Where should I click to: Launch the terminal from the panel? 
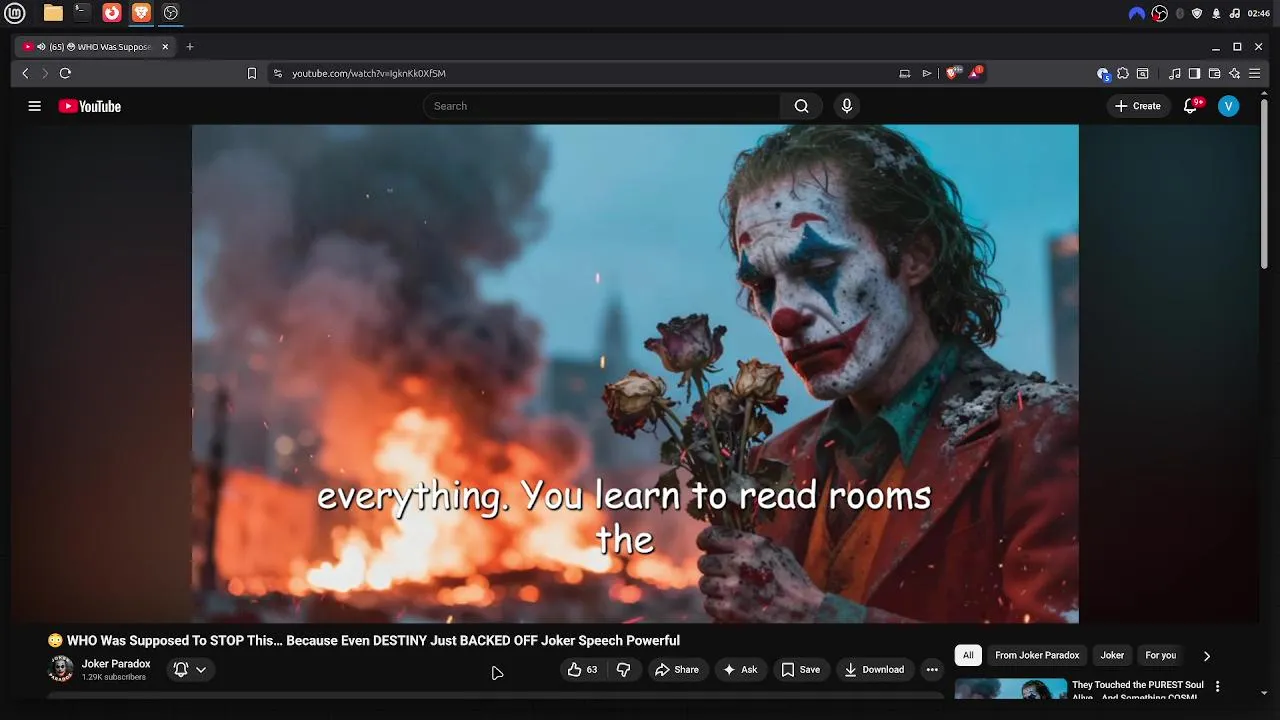click(82, 13)
